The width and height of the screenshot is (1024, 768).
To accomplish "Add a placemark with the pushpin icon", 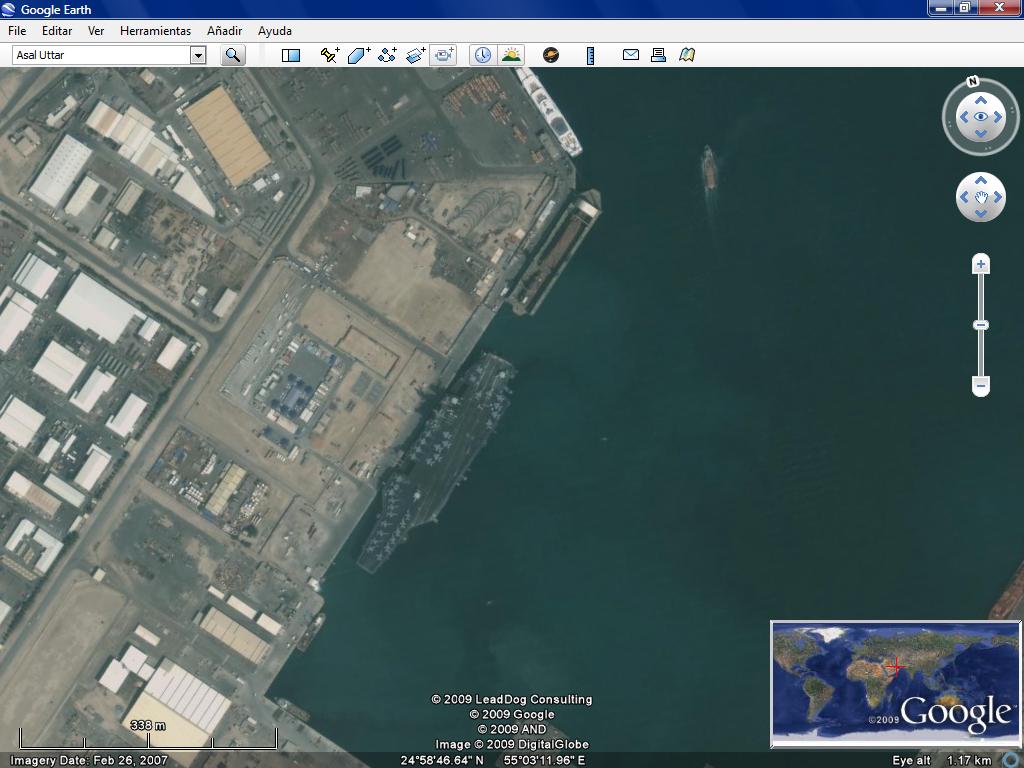I will click(329, 55).
